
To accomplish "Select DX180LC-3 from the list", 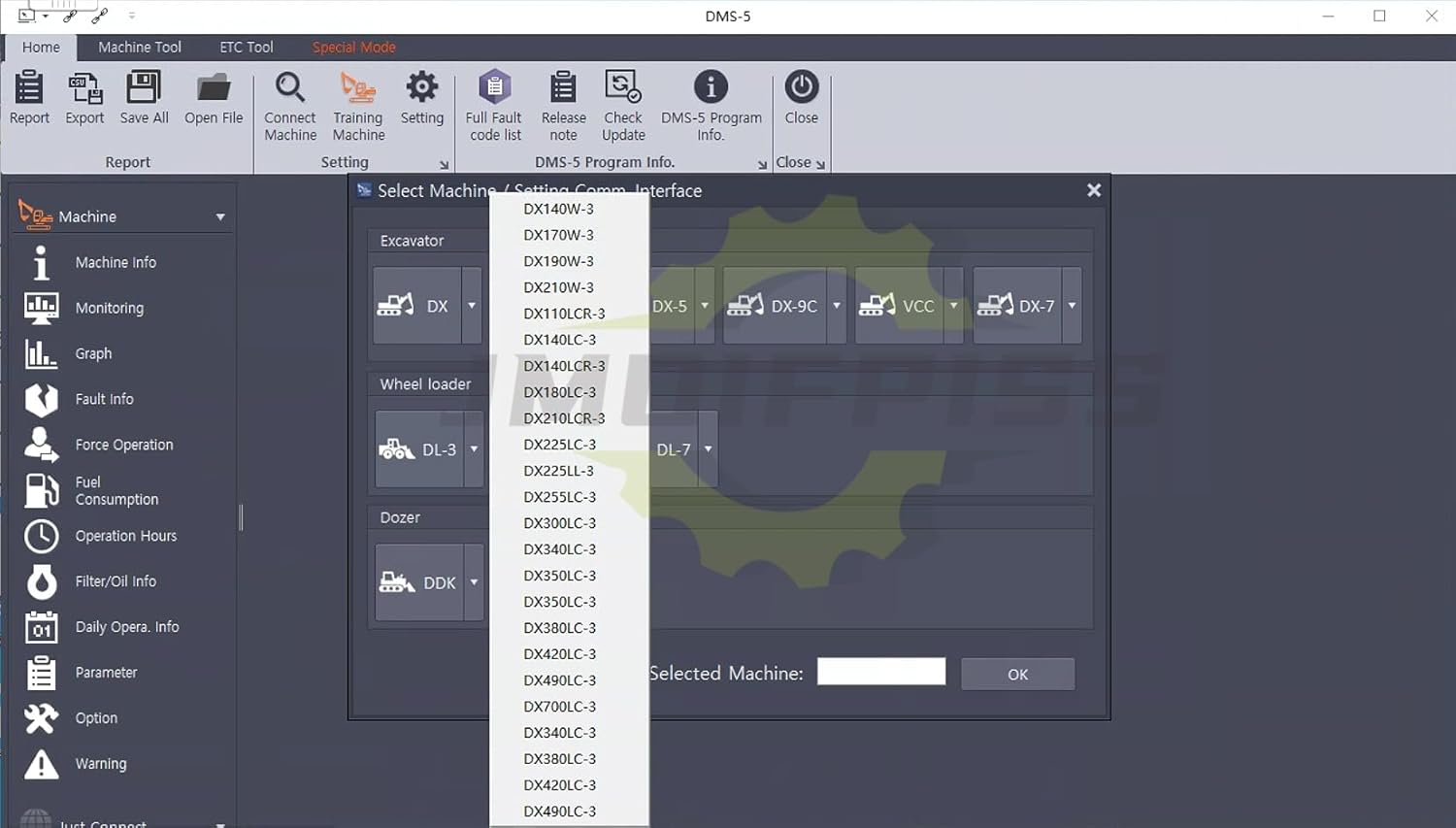I will pyautogui.click(x=570, y=392).
